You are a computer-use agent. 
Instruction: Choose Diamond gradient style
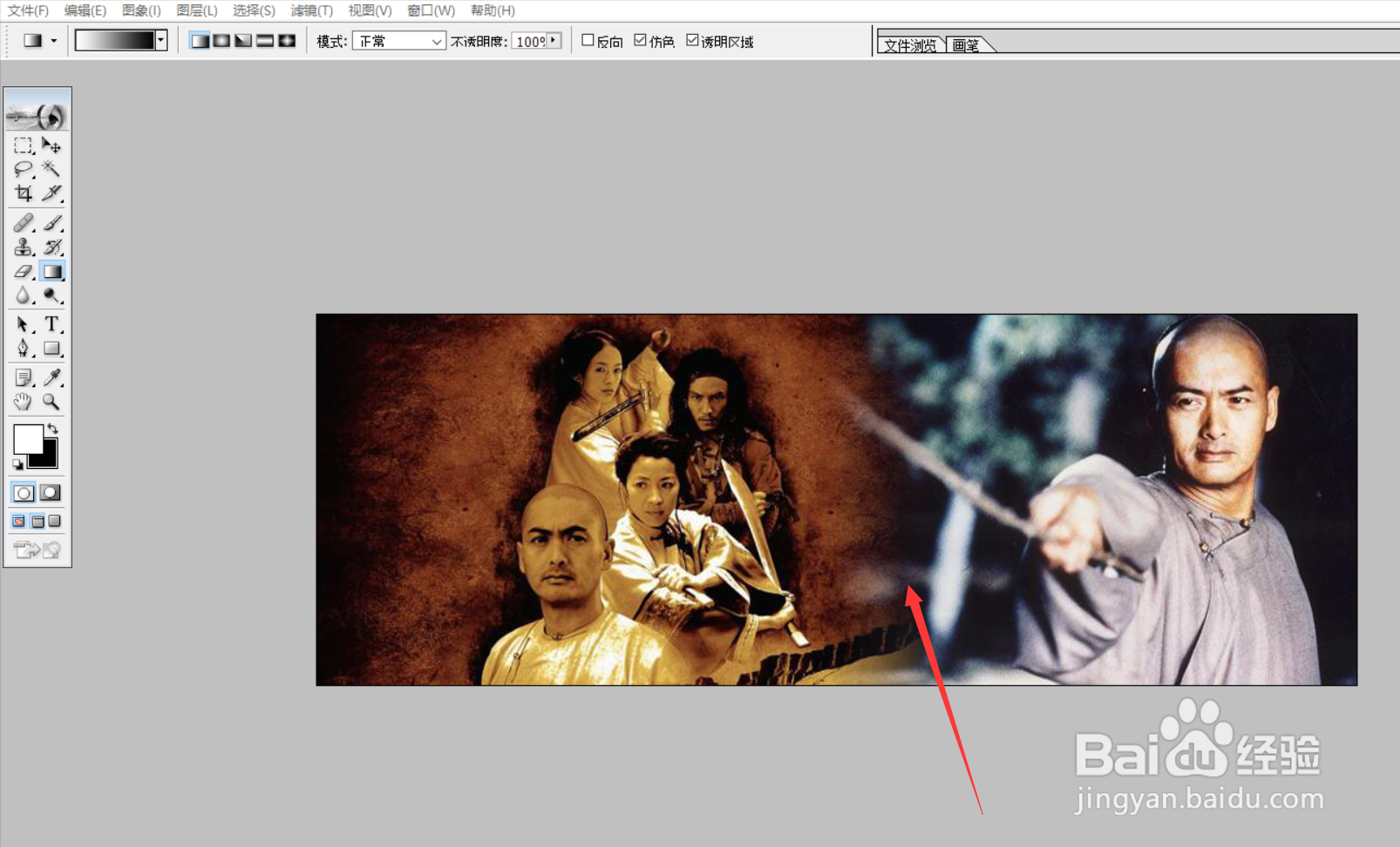(x=287, y=41)
